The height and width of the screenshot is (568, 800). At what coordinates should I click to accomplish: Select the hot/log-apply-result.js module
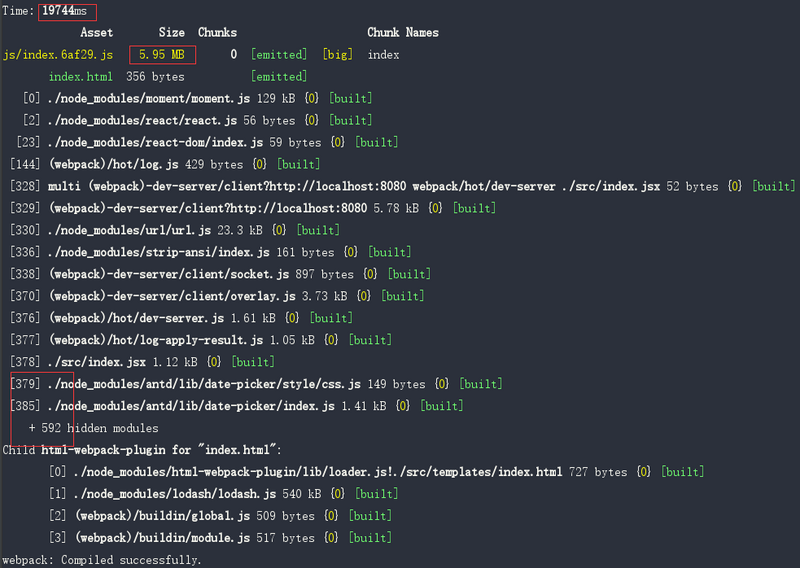coord(156,340)
